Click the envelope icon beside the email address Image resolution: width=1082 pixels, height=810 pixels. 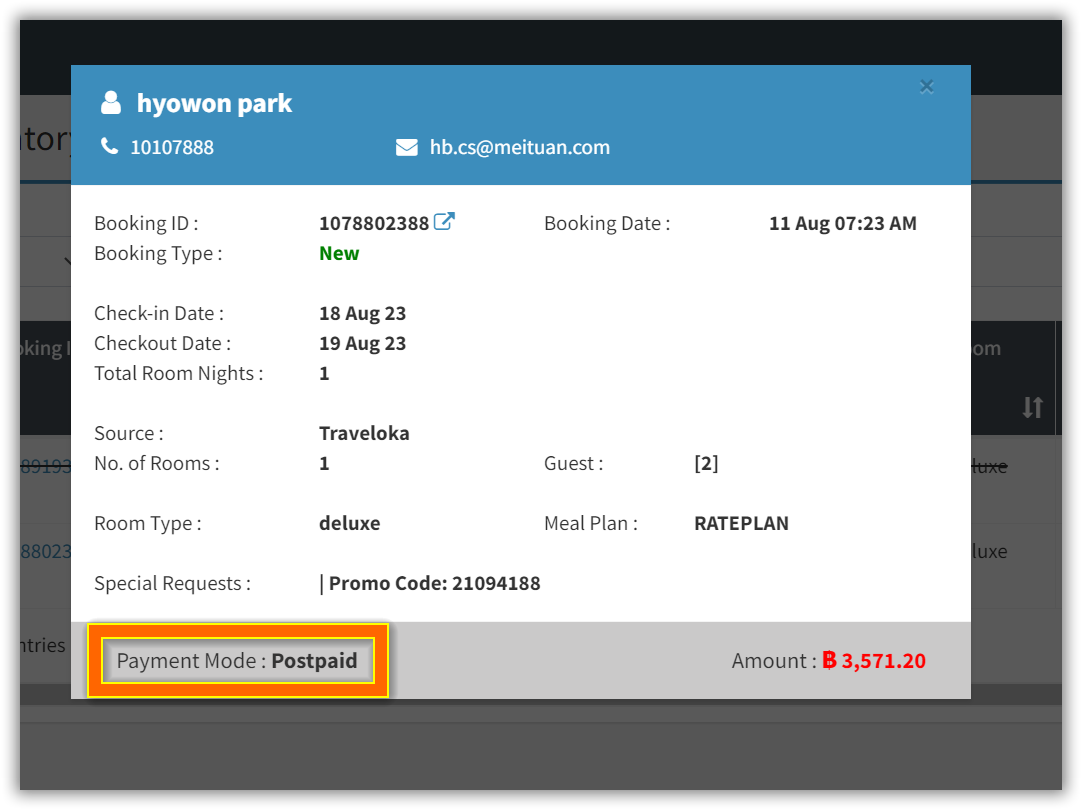coord(406,146)
